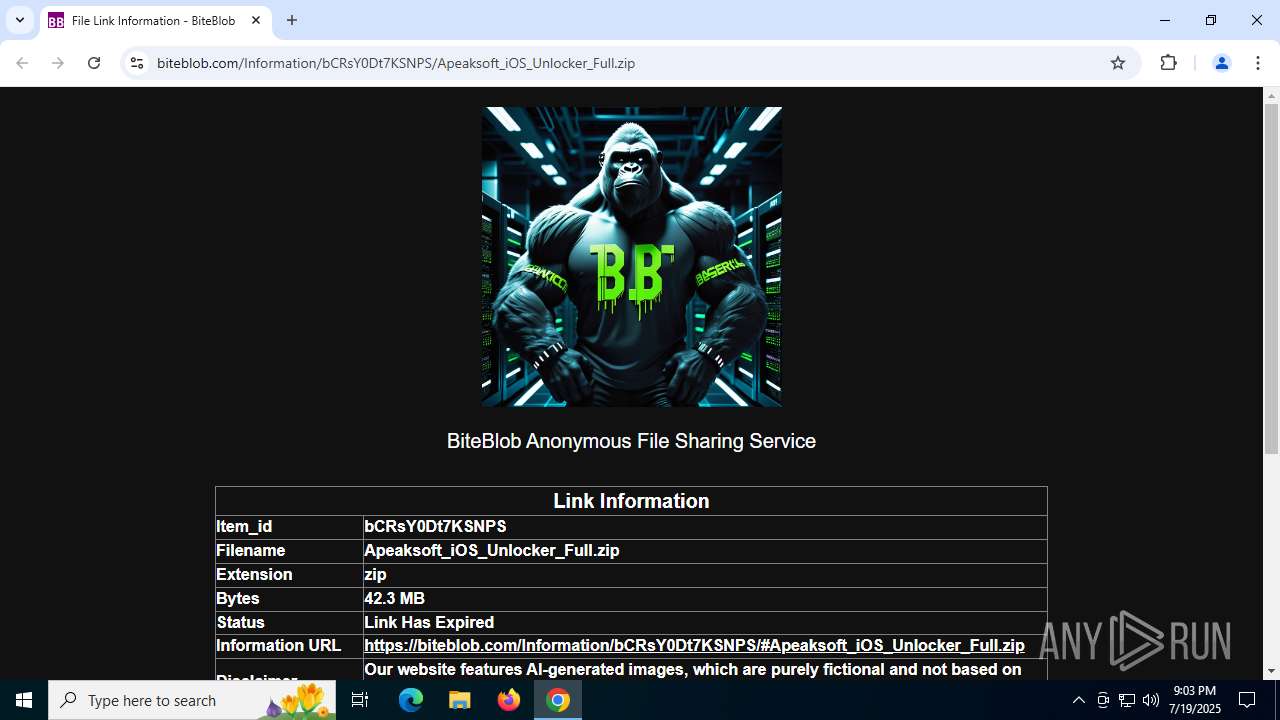Open the notification center icon
The width and height of the screenshot is (1280, 720).
[1247, 700]
